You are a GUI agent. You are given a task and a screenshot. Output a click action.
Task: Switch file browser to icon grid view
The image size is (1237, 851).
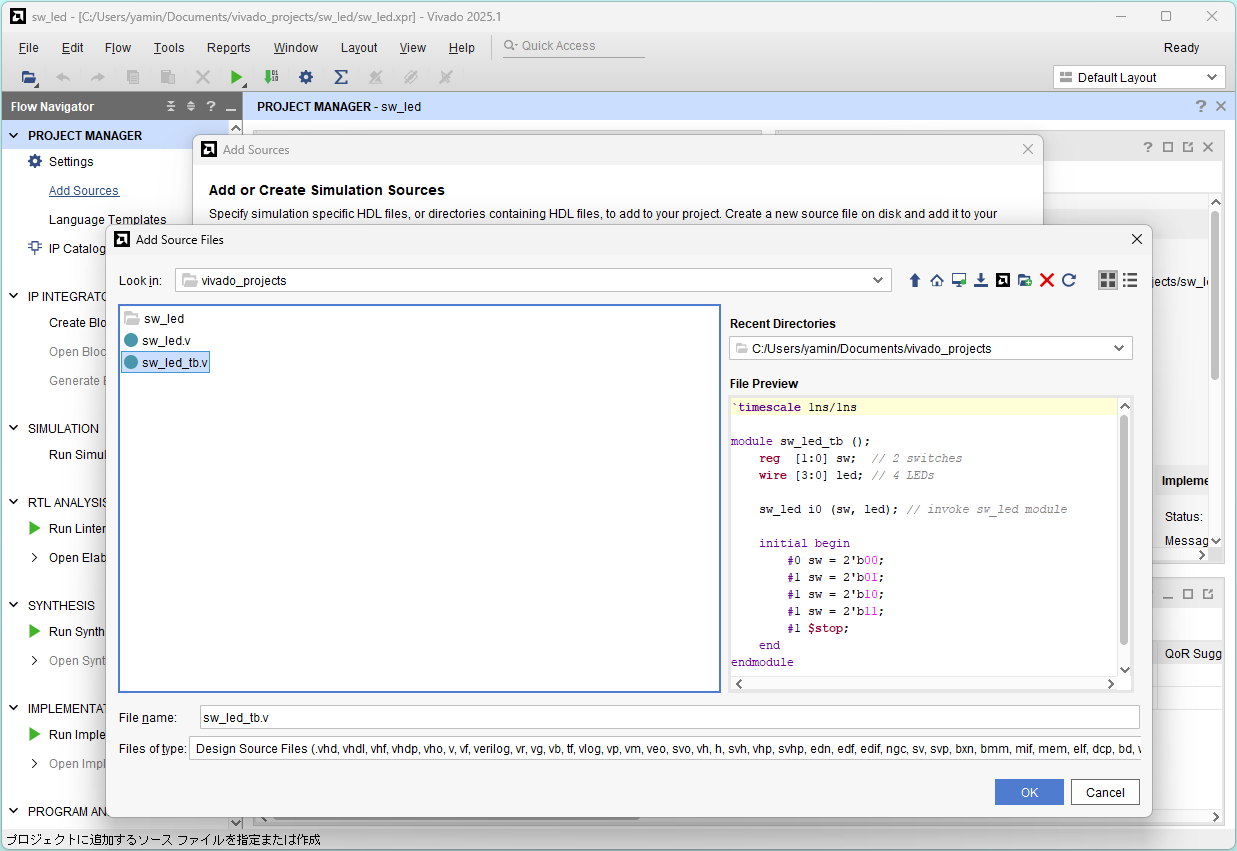tap(1107, 281)
